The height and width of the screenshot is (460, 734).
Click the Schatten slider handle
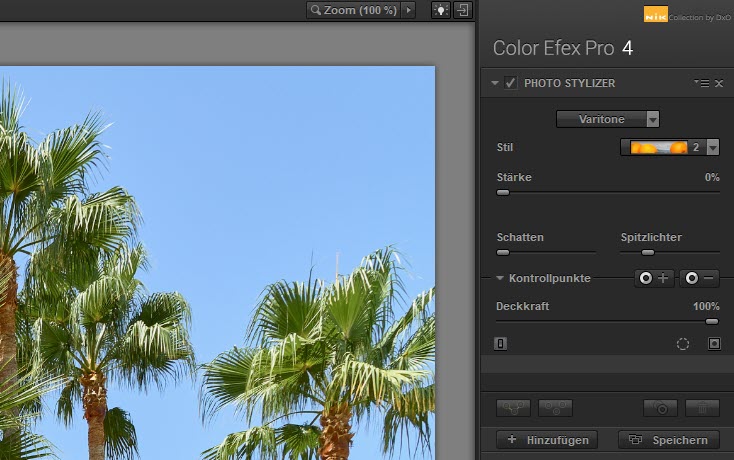tap(503, 253)
